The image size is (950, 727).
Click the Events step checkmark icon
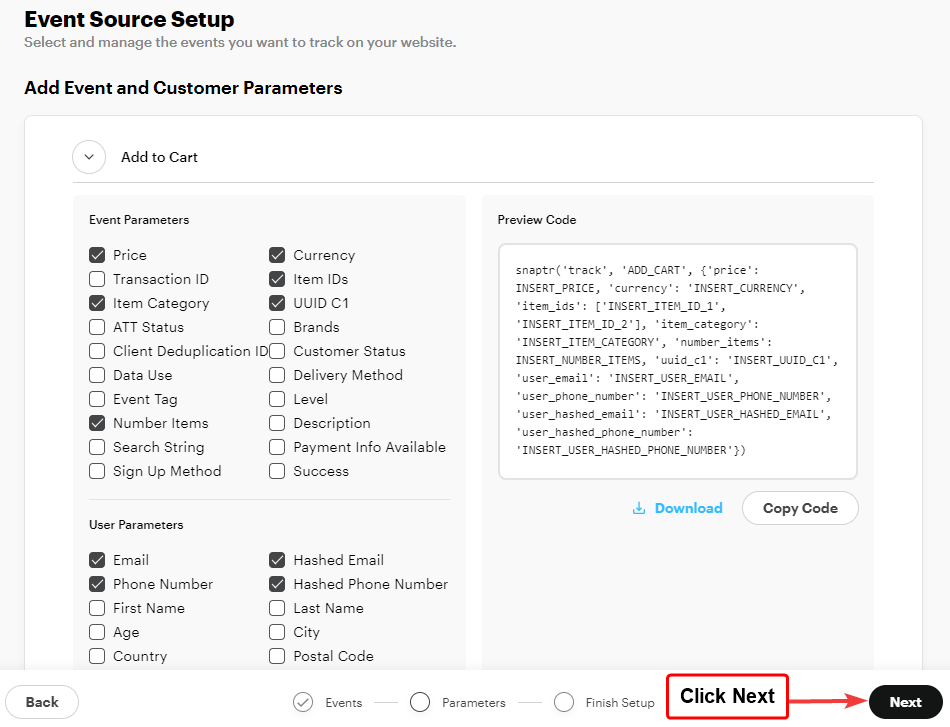point(302,702)
